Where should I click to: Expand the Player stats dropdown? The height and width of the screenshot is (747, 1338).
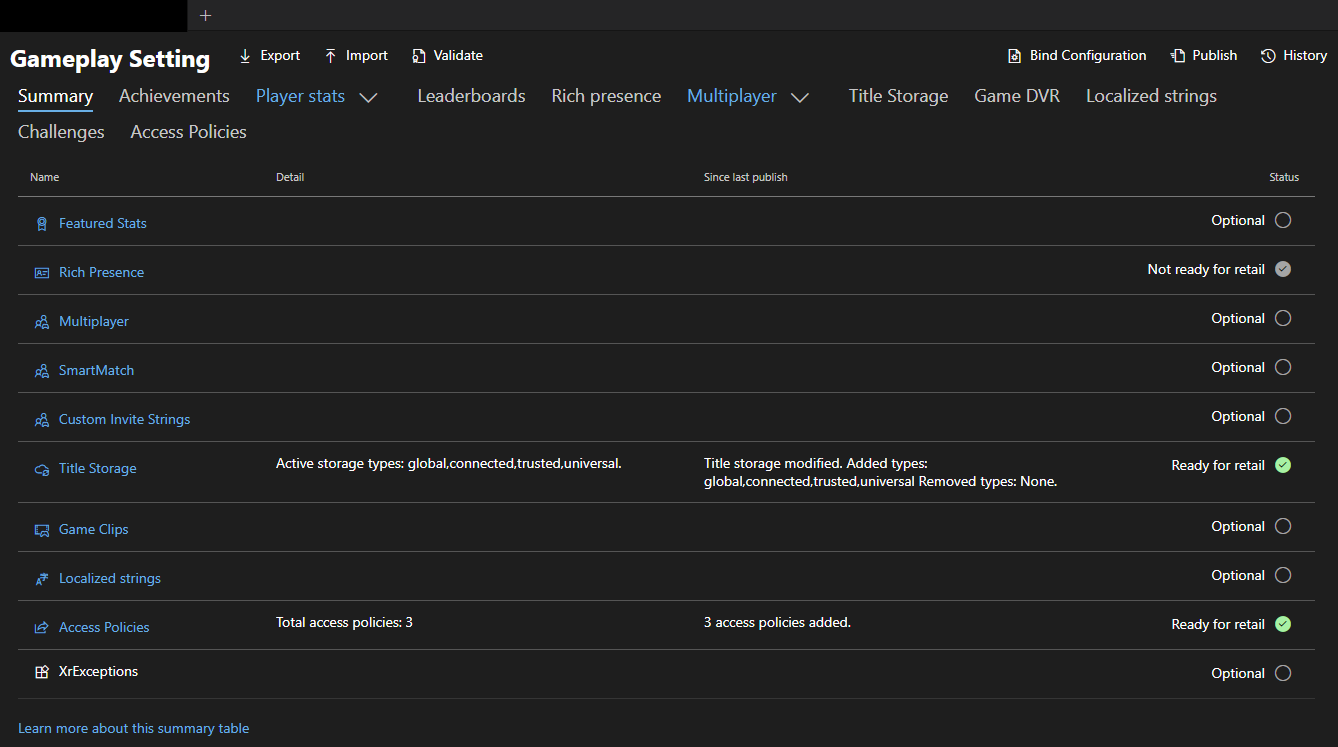[369, 97]
